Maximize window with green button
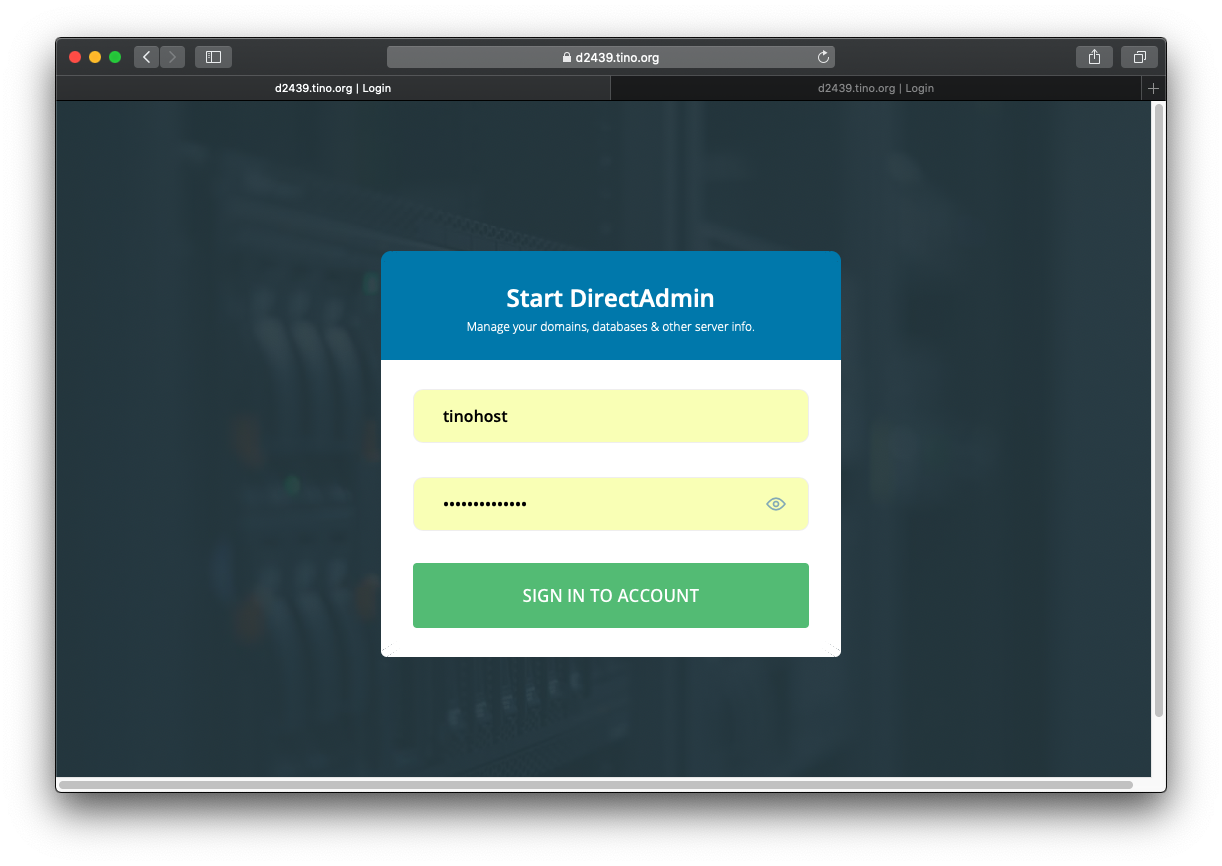The height and width of the screenshot is (866, 1222). tap(115, 57)
